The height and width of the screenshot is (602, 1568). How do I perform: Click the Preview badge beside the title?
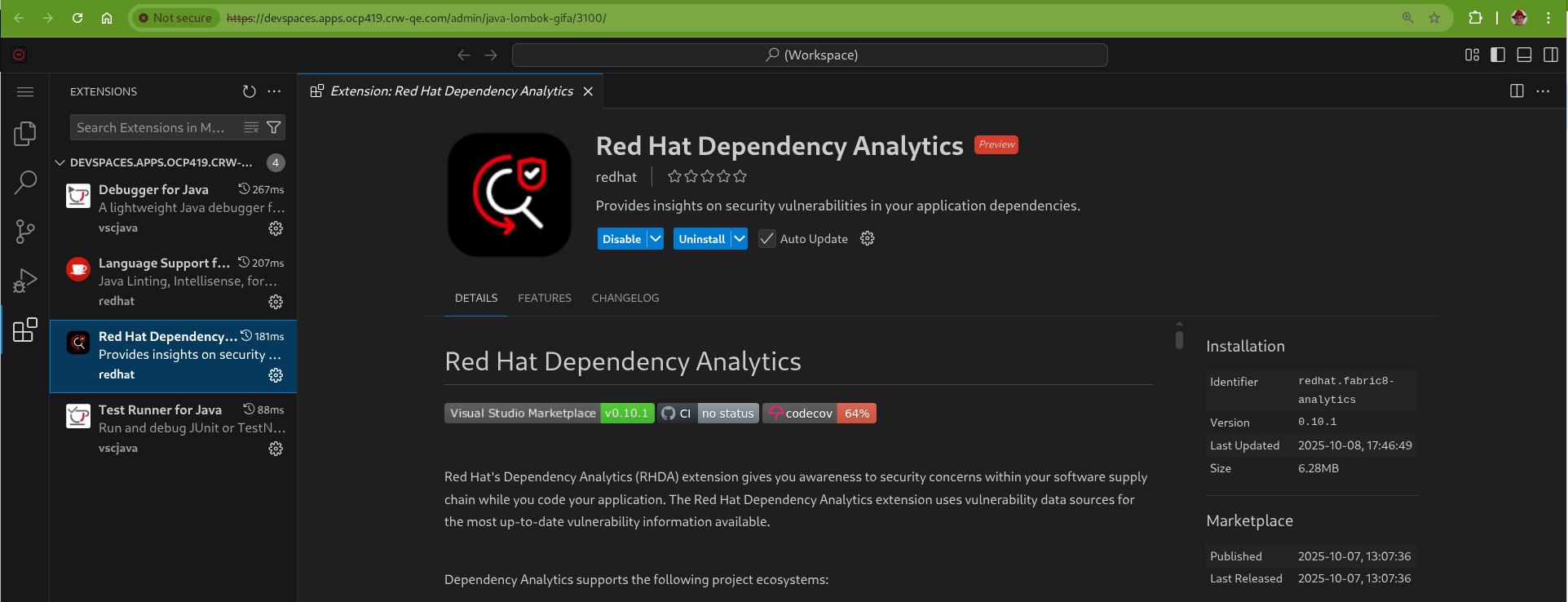coord(996,144)
